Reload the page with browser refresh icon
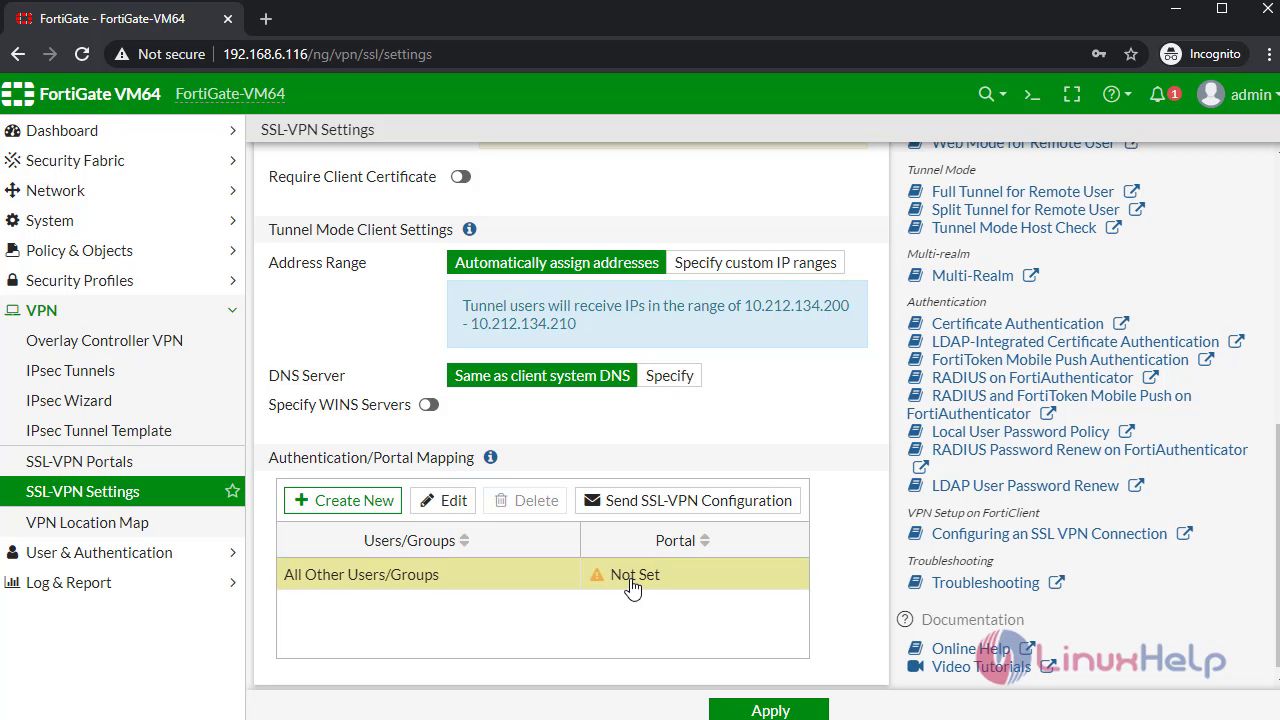1280x720 pixels. coord(82,54)
